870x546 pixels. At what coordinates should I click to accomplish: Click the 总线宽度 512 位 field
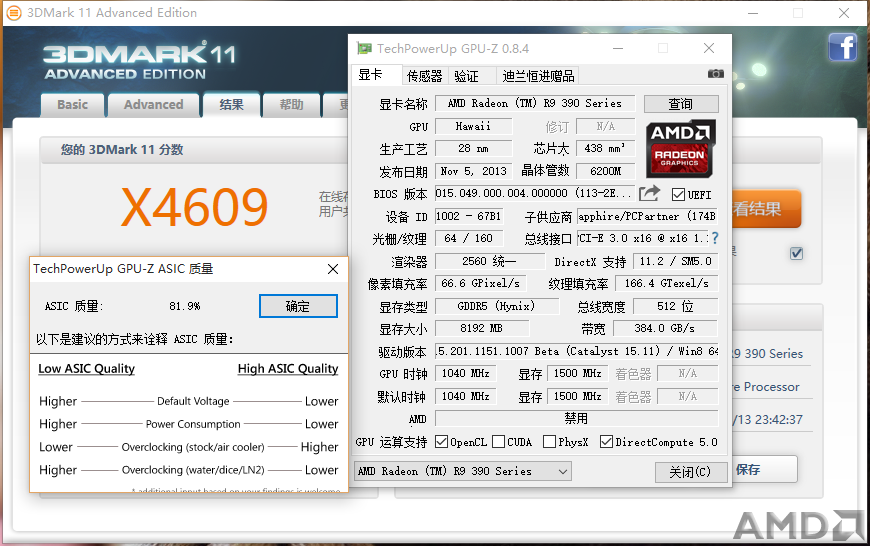tap(676, 306)
